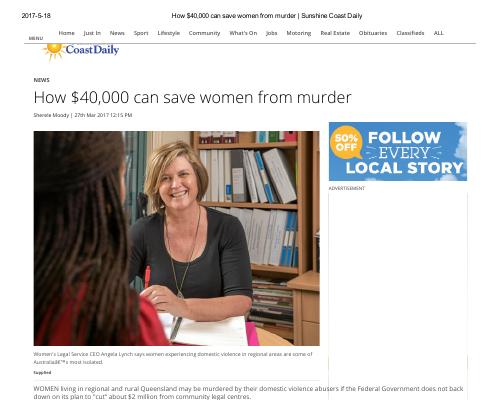This screenshot has height=400, width=500.
Task: Open Classifieds in the navigation bar
Action: (x=410, y=33)
